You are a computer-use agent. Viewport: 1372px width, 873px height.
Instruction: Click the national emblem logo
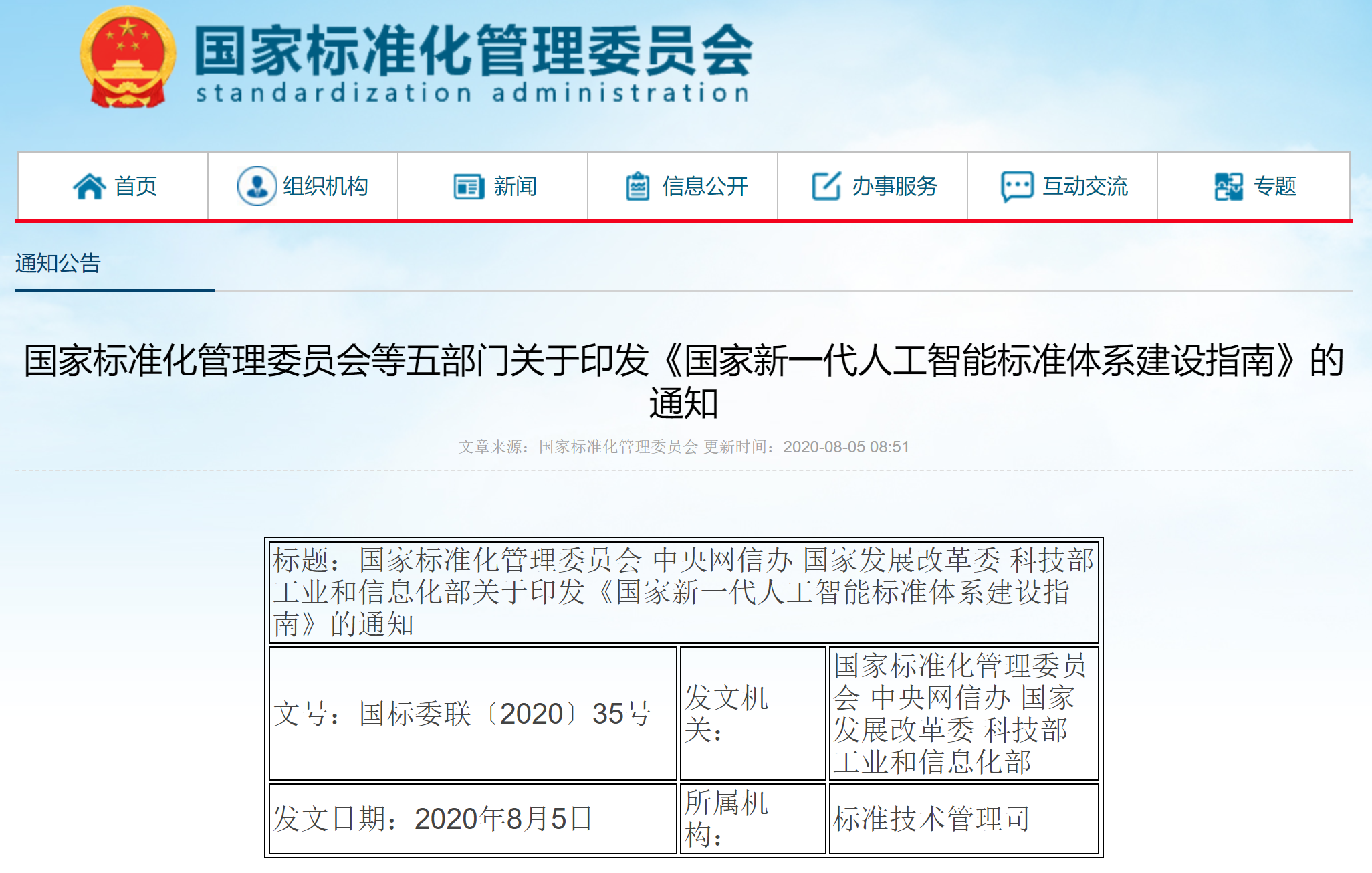[128, 58]
